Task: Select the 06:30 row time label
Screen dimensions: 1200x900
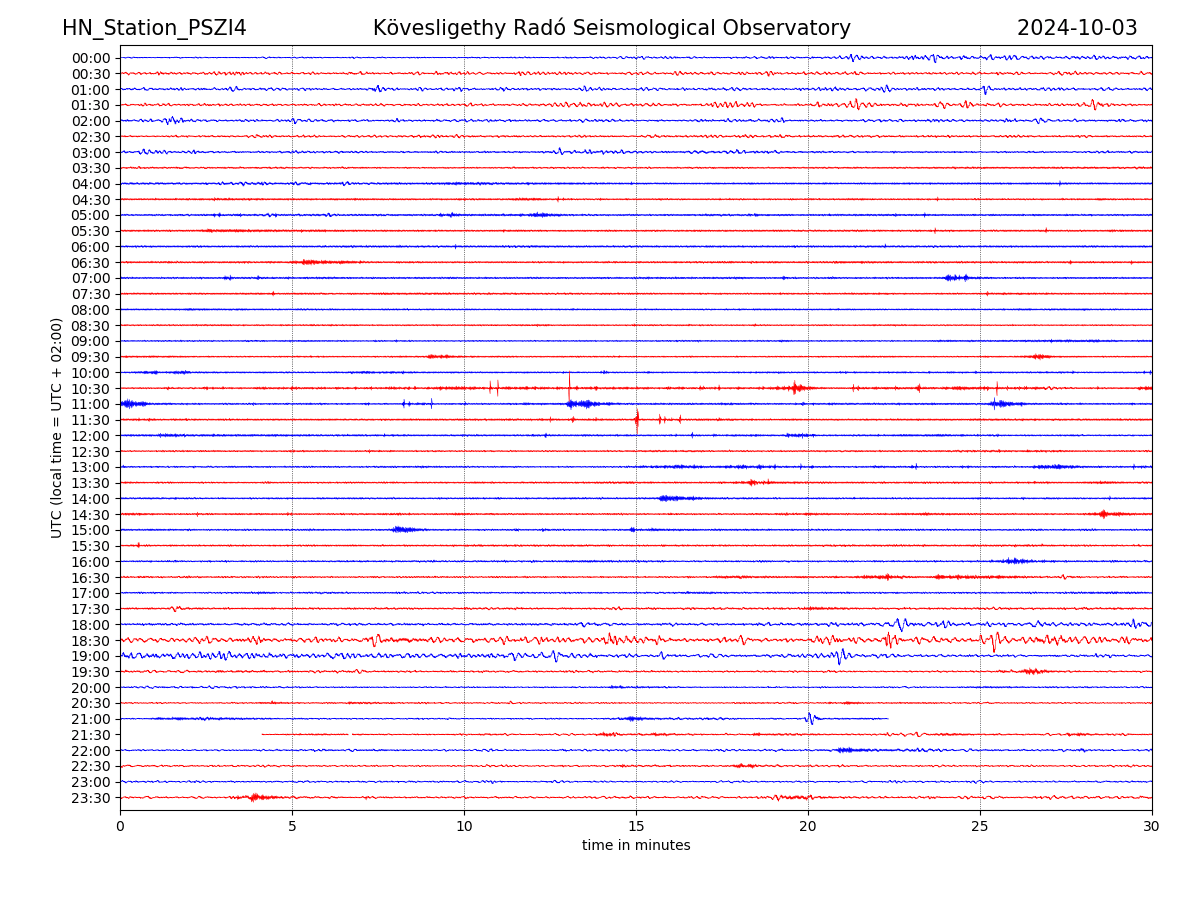Action: click(90, 263)
